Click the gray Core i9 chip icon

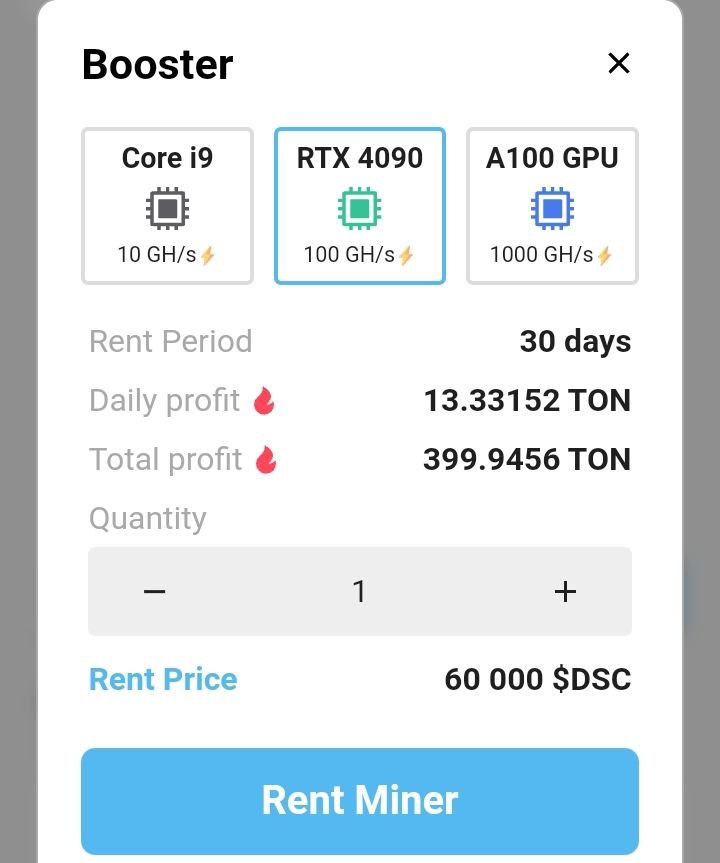pyautogui.click(x=167, y=209)
